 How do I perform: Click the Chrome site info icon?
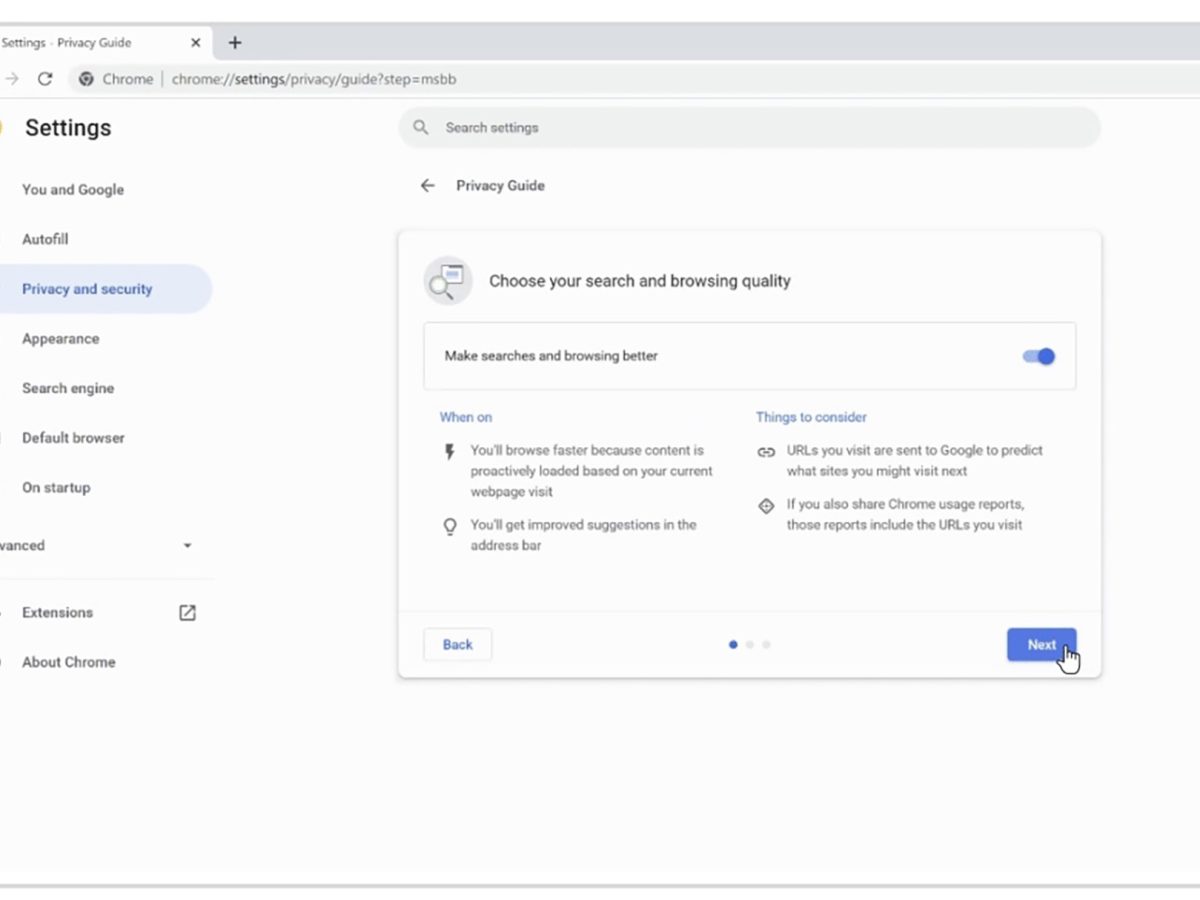87,79
